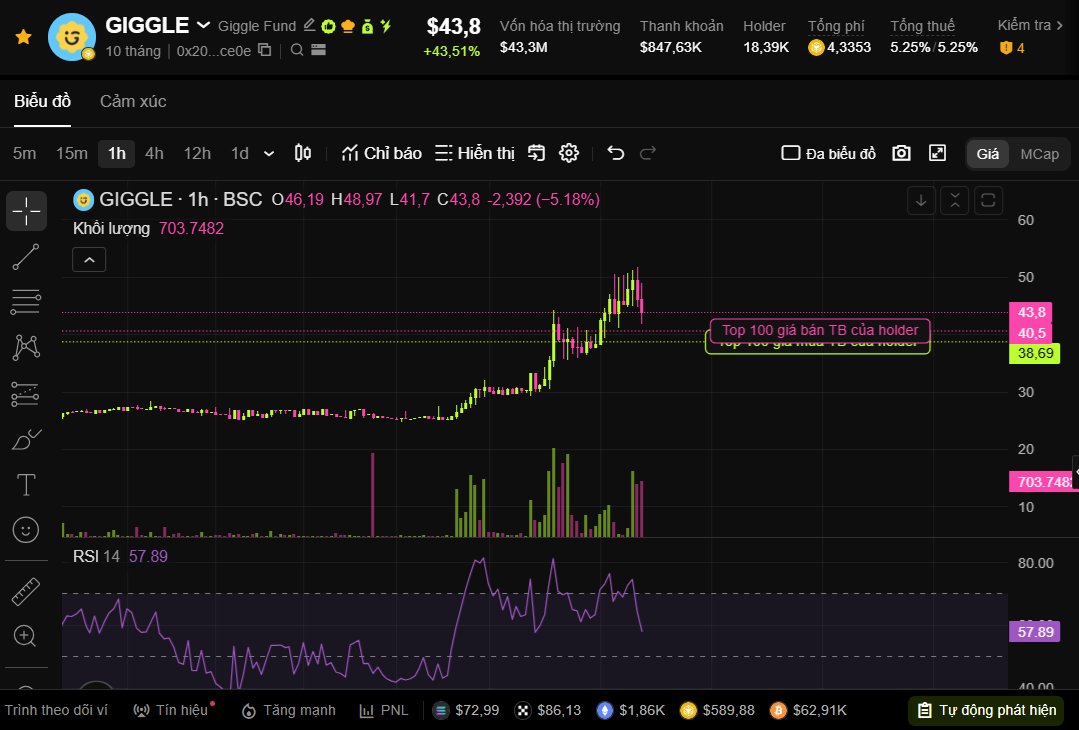This screenshot has width=1079, height=730.
Task: Take a chart snapshot with camera icon
Action: pyautogui.click(x=901, y=153)
